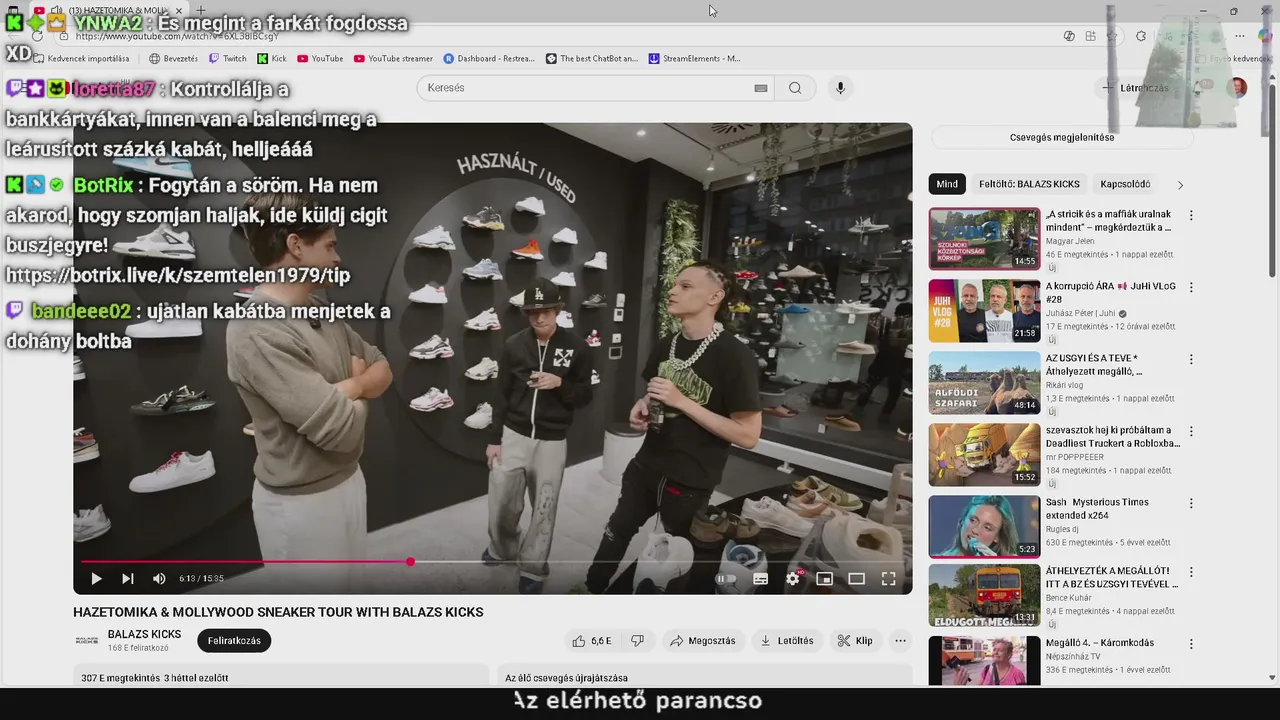Open the Dashboard - Restream bookmark
Screen dimensions: 1280x720
489,58
